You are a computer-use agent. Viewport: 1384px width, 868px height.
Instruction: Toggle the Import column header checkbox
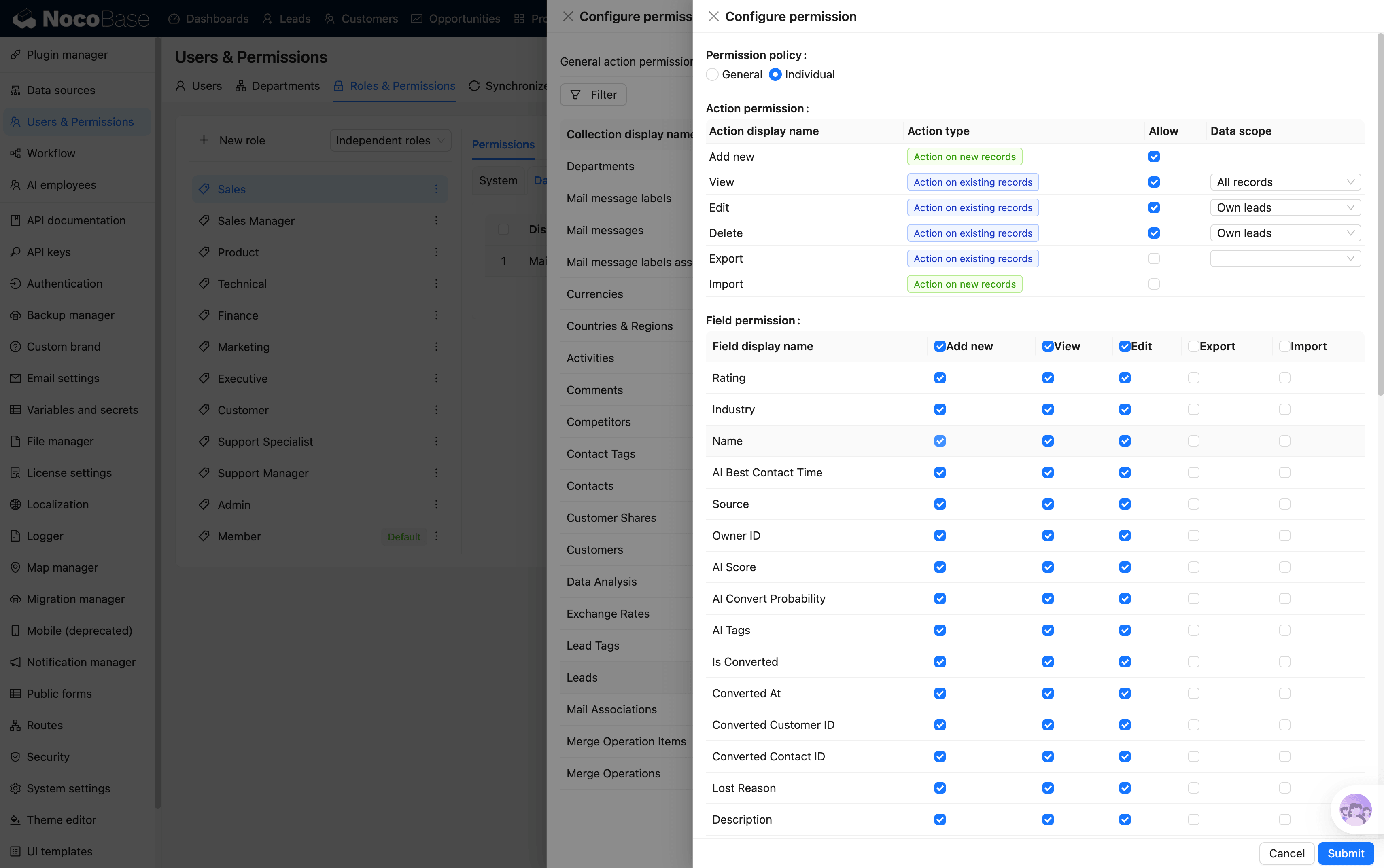point(1284,346)
